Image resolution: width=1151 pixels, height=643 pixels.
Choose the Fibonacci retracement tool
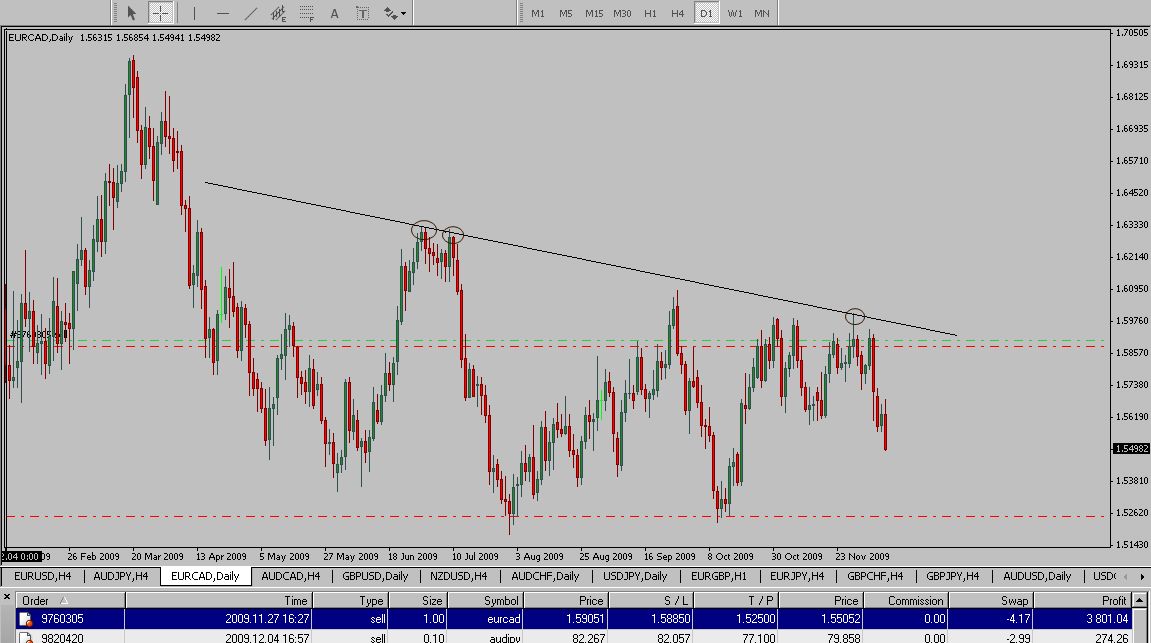coord(307,14)
